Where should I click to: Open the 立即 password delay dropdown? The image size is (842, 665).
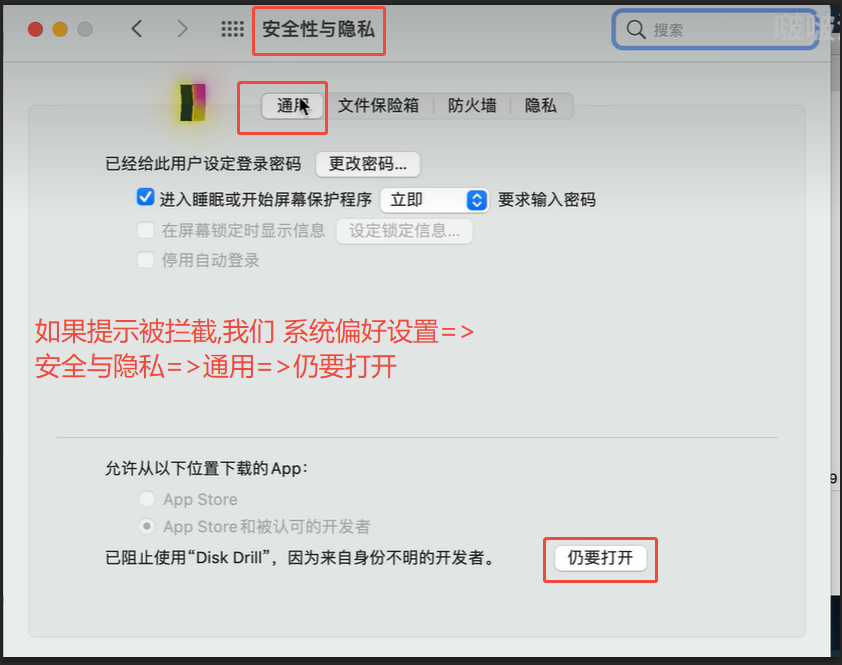click(434, 200)
